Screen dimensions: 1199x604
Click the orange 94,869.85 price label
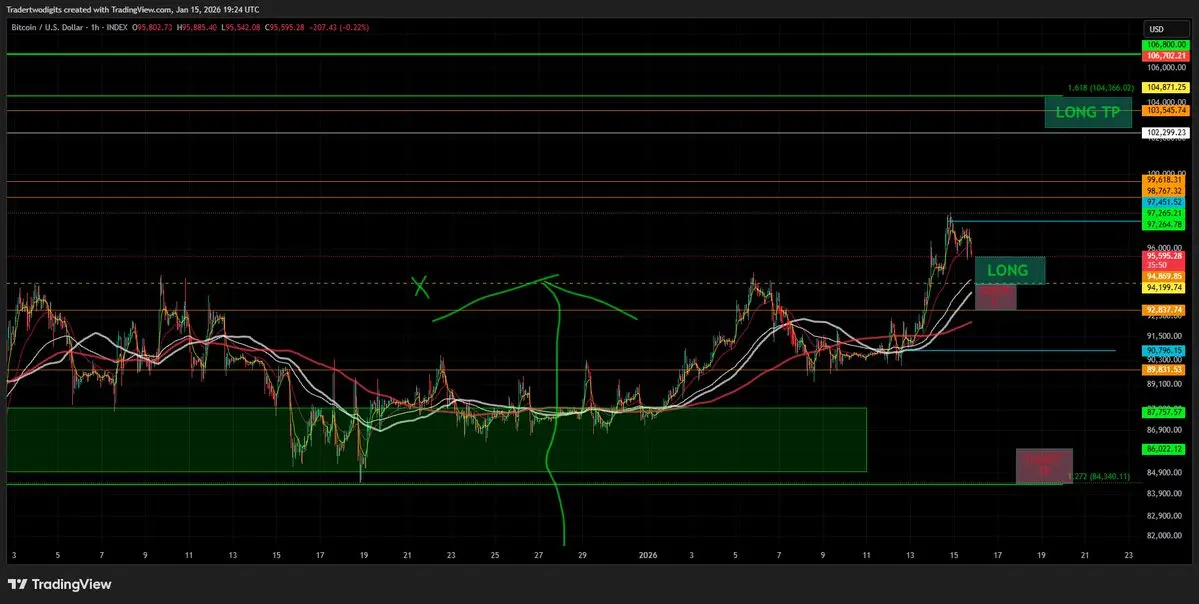[1165, 275]
